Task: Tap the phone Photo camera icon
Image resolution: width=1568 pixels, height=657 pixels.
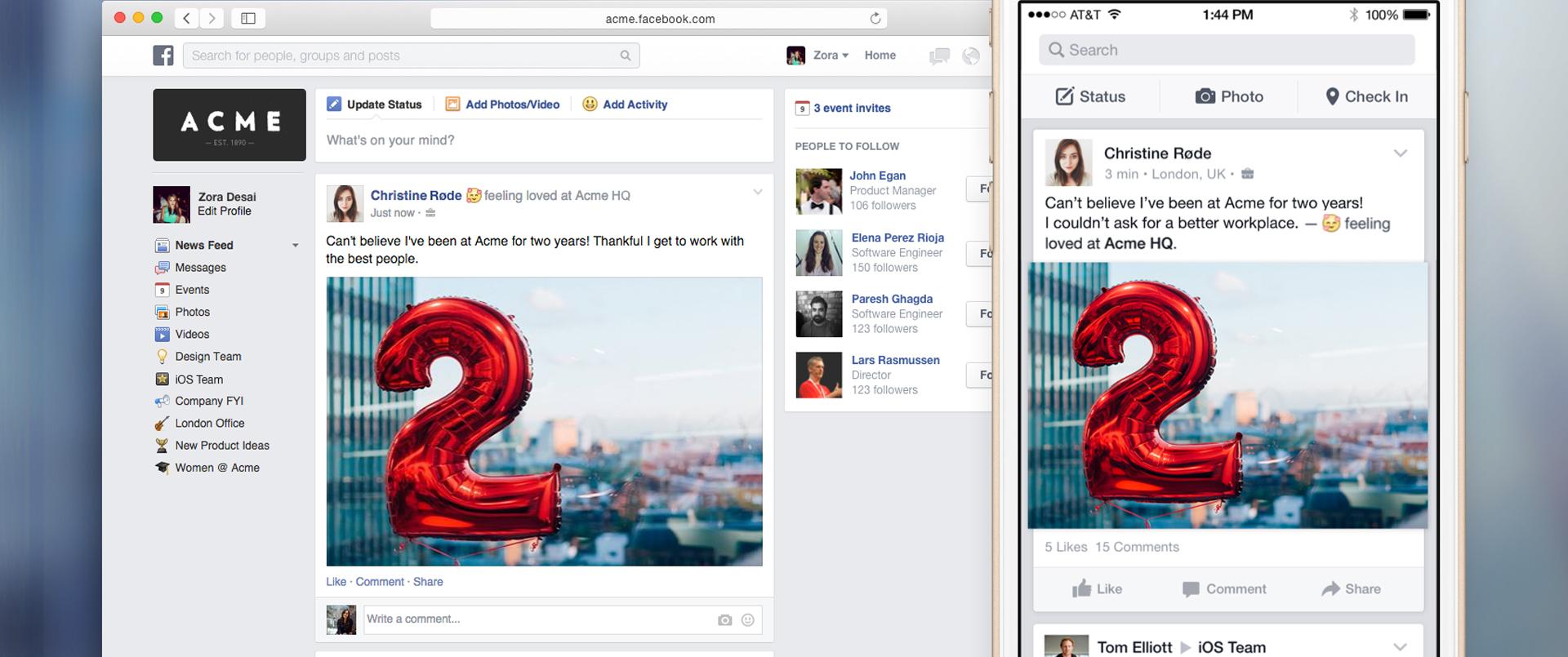Action: (1205, 96)
